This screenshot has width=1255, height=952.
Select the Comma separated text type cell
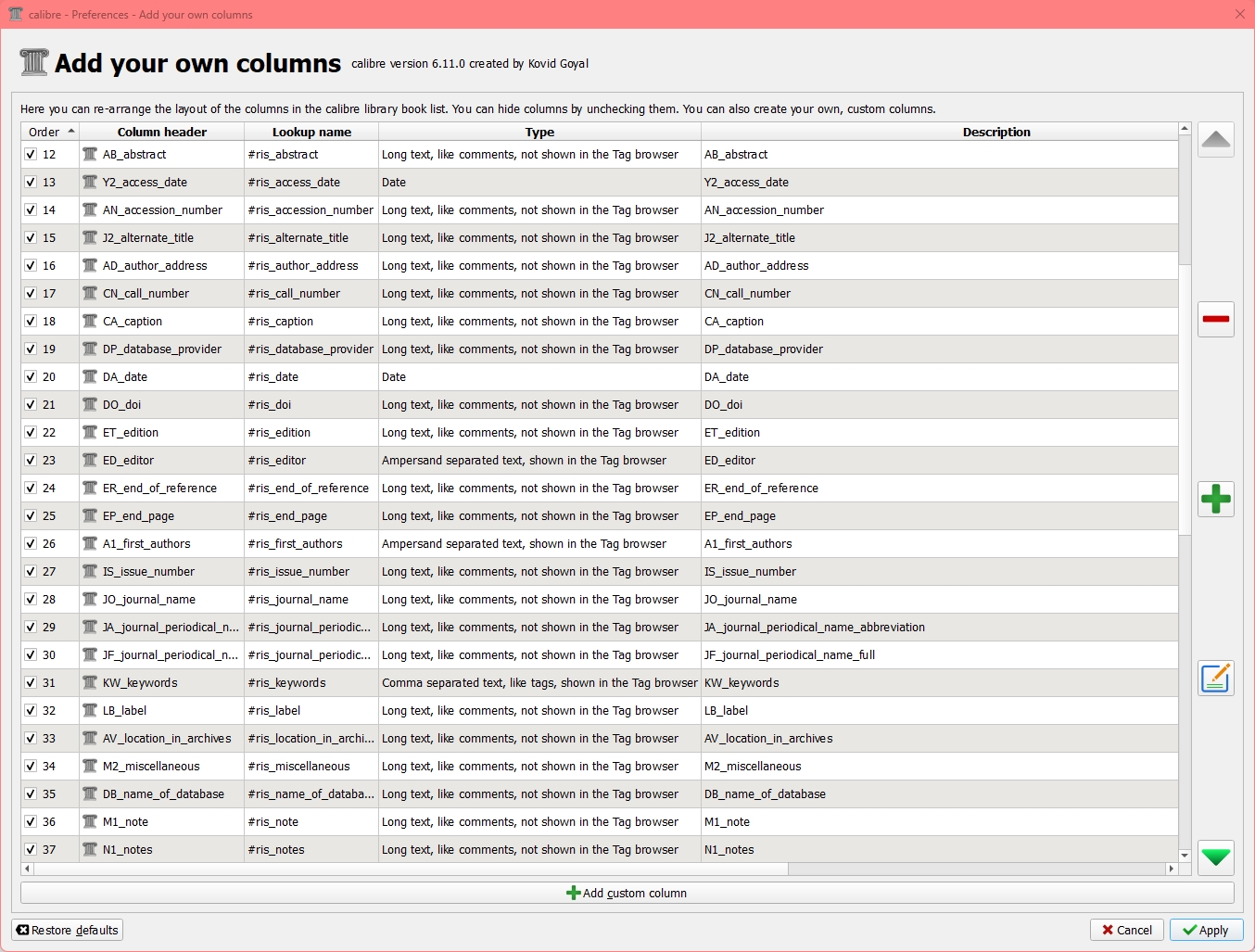click(x=539, y=683)
